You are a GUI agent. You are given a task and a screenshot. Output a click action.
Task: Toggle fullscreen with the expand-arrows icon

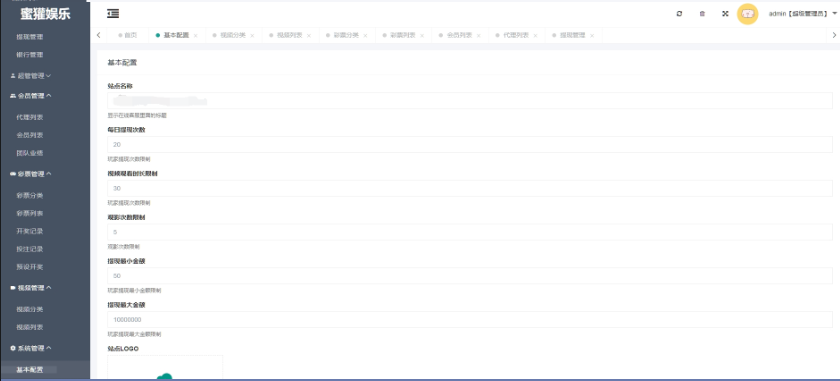[725, 14]
